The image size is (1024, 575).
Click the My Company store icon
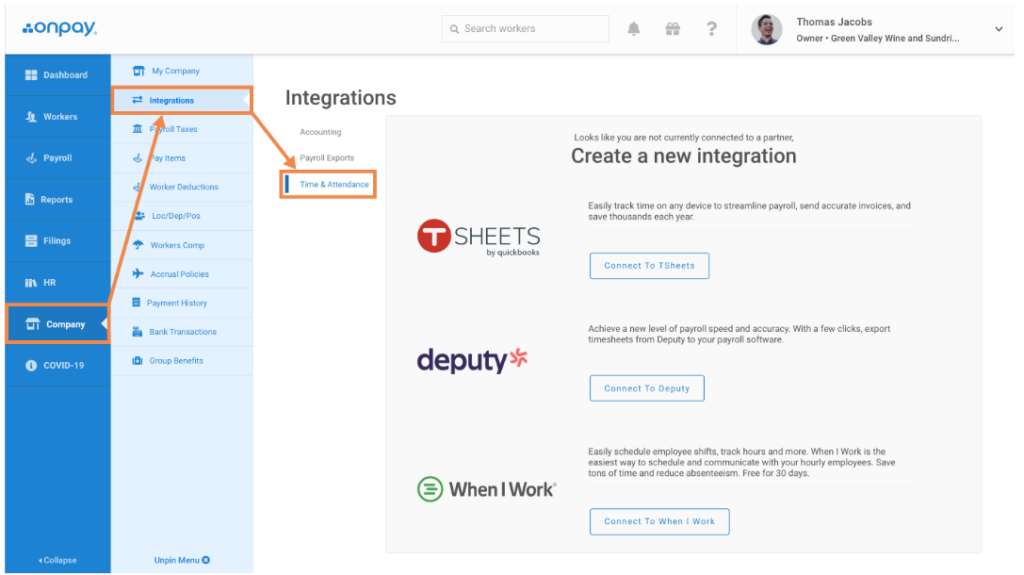[x=138, y=71]
